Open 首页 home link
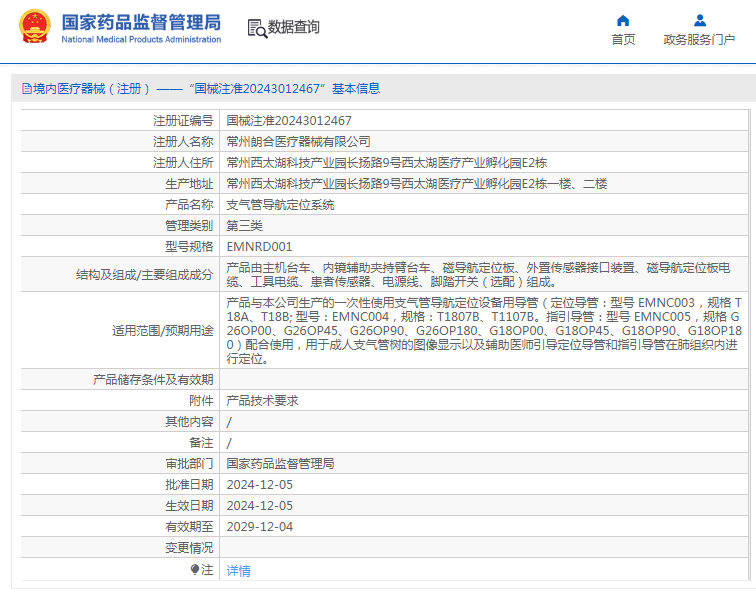756x589 pixels. 623,40
